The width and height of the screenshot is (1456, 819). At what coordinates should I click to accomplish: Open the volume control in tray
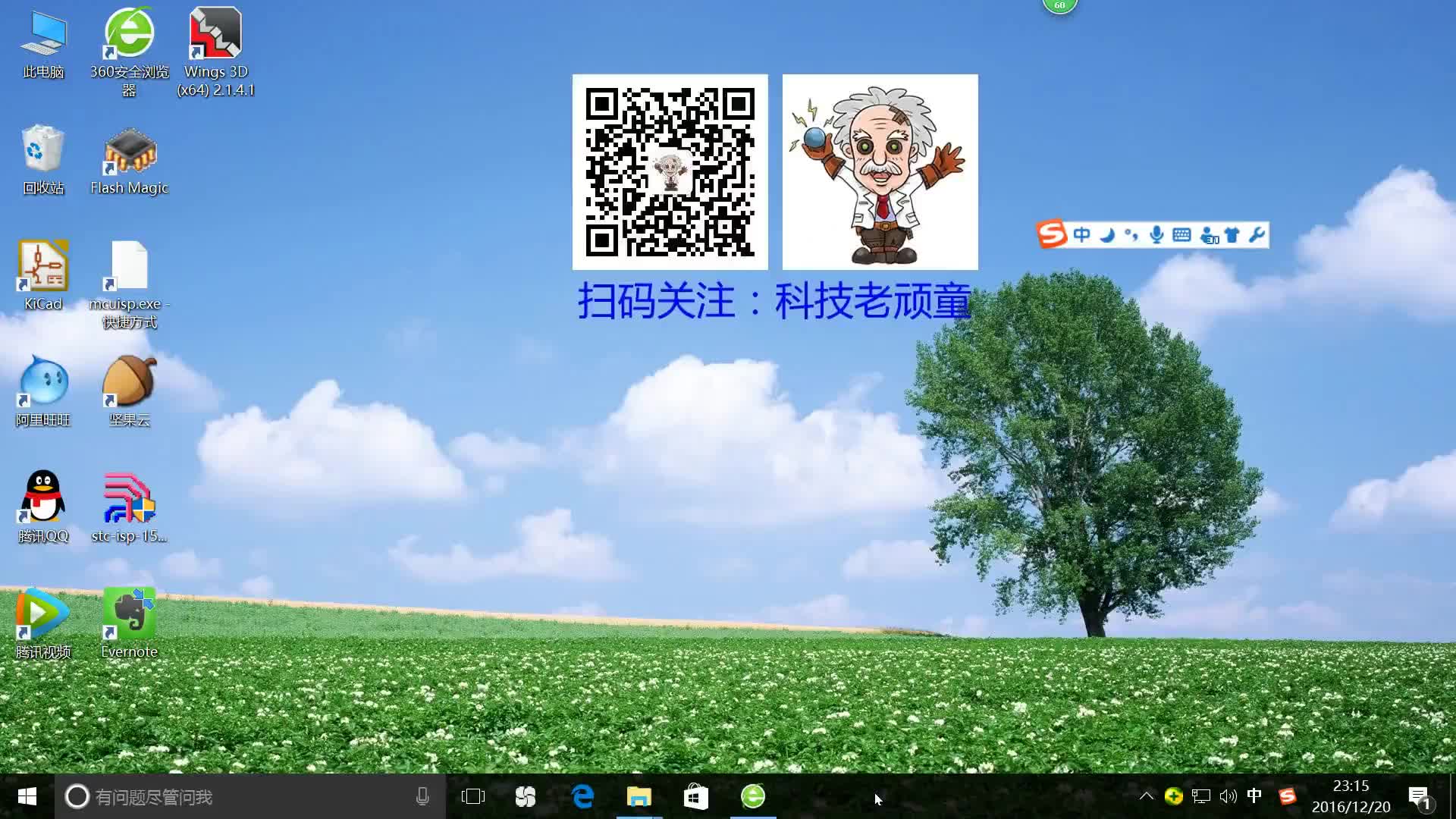1228,796
